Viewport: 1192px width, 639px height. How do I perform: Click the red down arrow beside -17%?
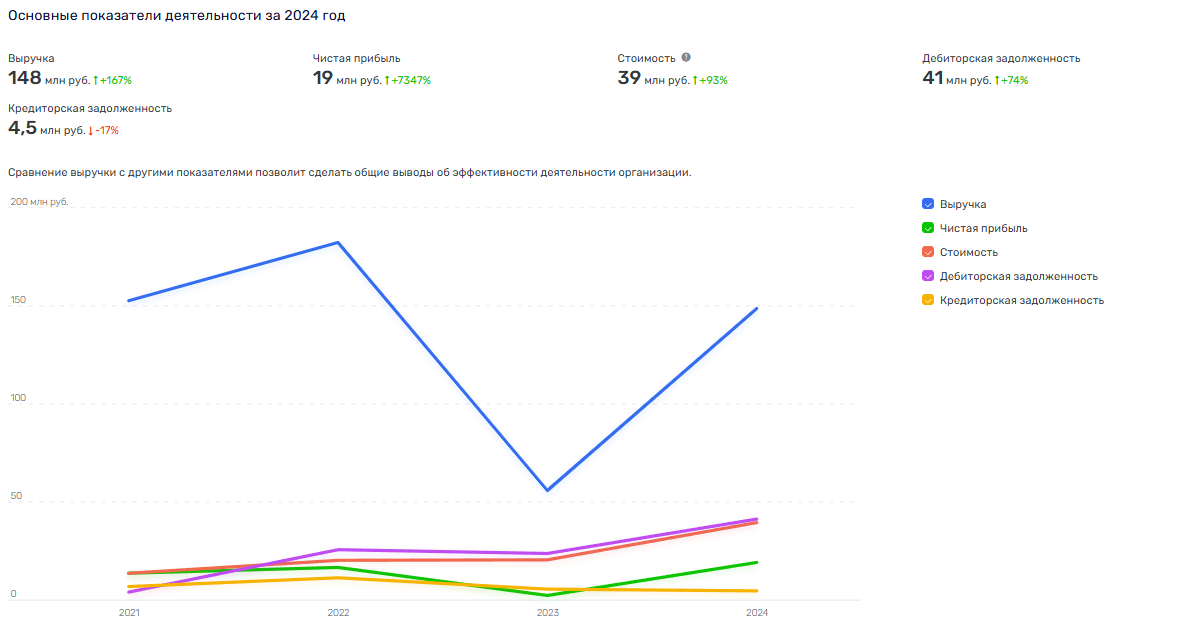pyautogui.click(x=91, y=130)
